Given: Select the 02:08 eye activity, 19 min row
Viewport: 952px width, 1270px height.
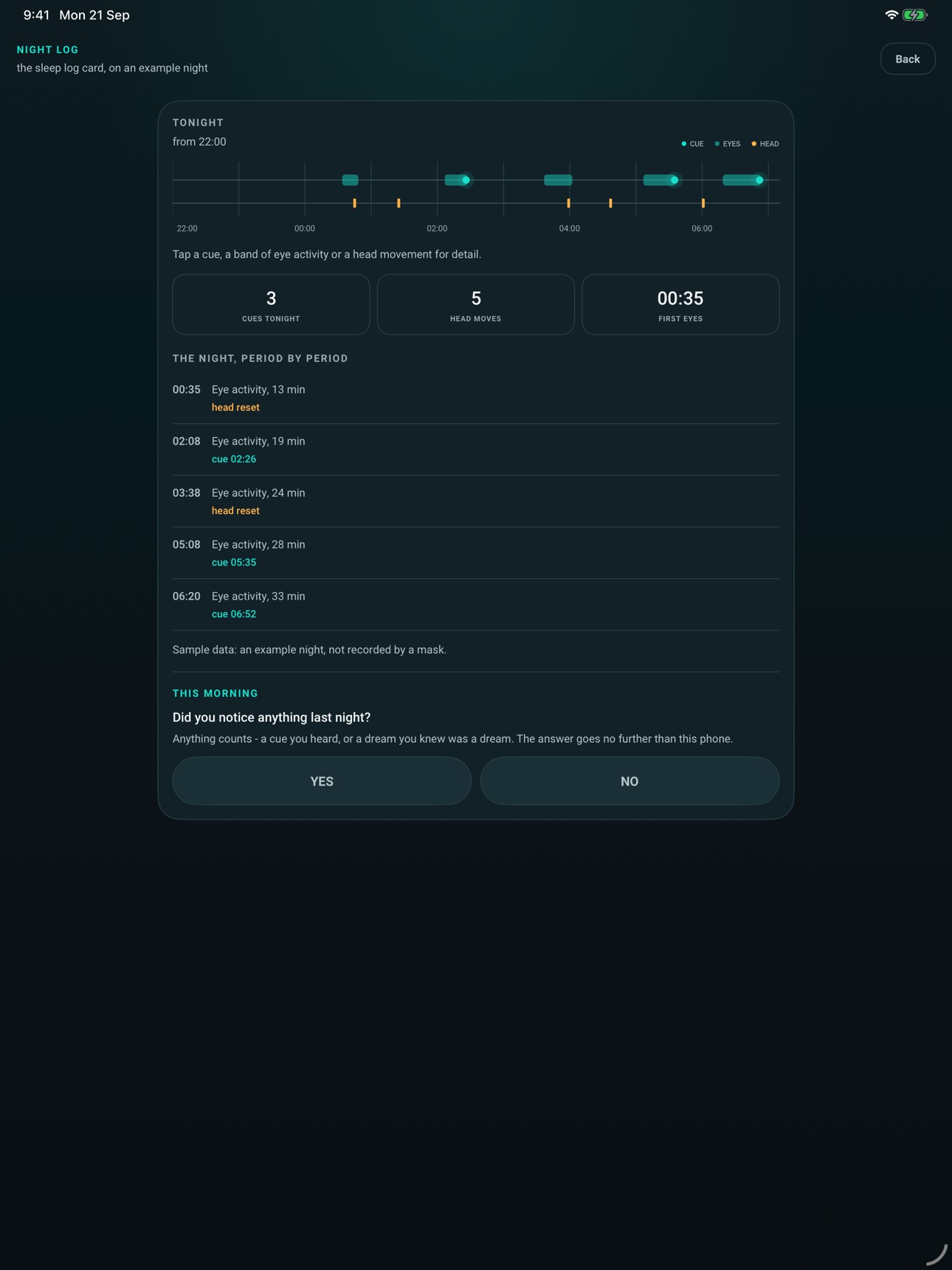Looking at the screenshot, I should (476, 450).
